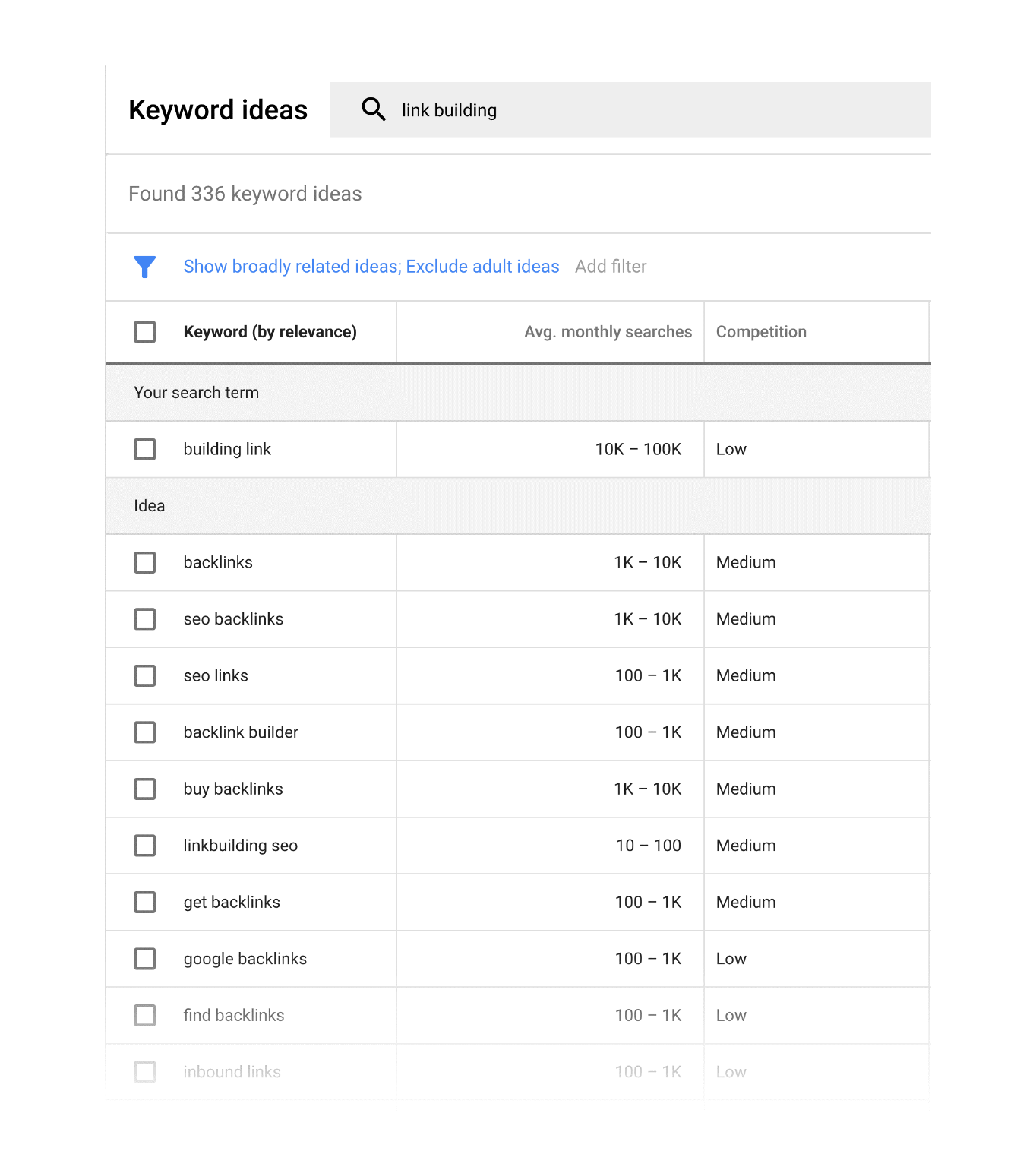Check the 'seo backlinks' row checkbox

coord(145,619)
